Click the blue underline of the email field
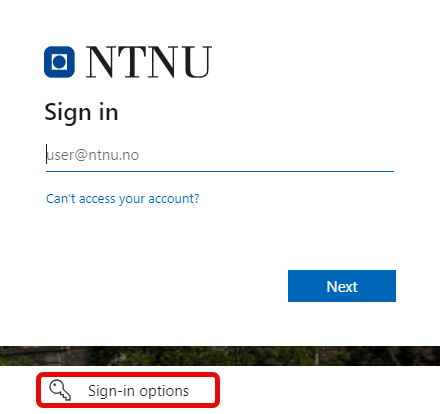The height and width of the screenshot is (414, 440). [x=220, y=171]
